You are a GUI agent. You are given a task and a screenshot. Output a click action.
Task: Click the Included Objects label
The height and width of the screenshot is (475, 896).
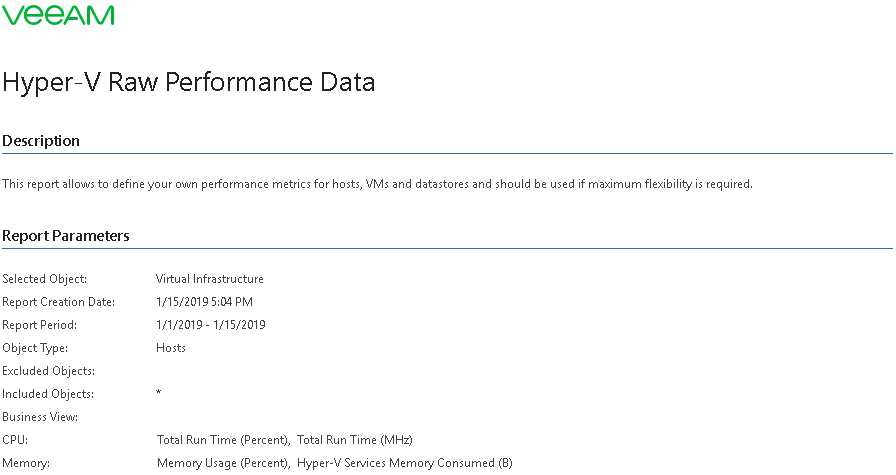tap(48, 394)
